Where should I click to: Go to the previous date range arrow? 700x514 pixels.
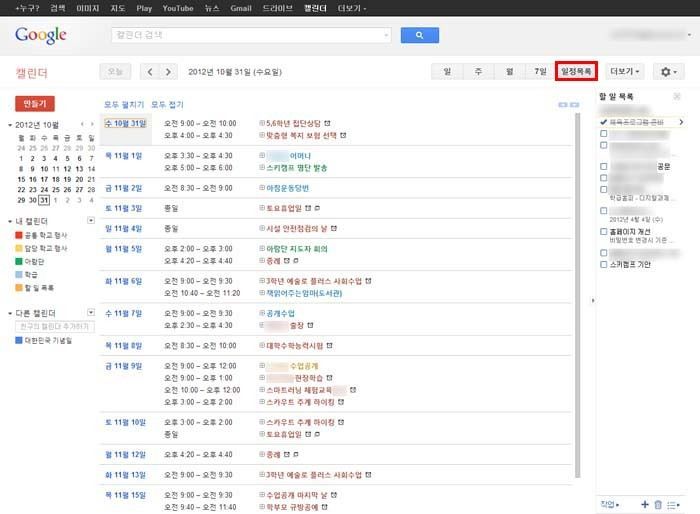tap(150, 71)
